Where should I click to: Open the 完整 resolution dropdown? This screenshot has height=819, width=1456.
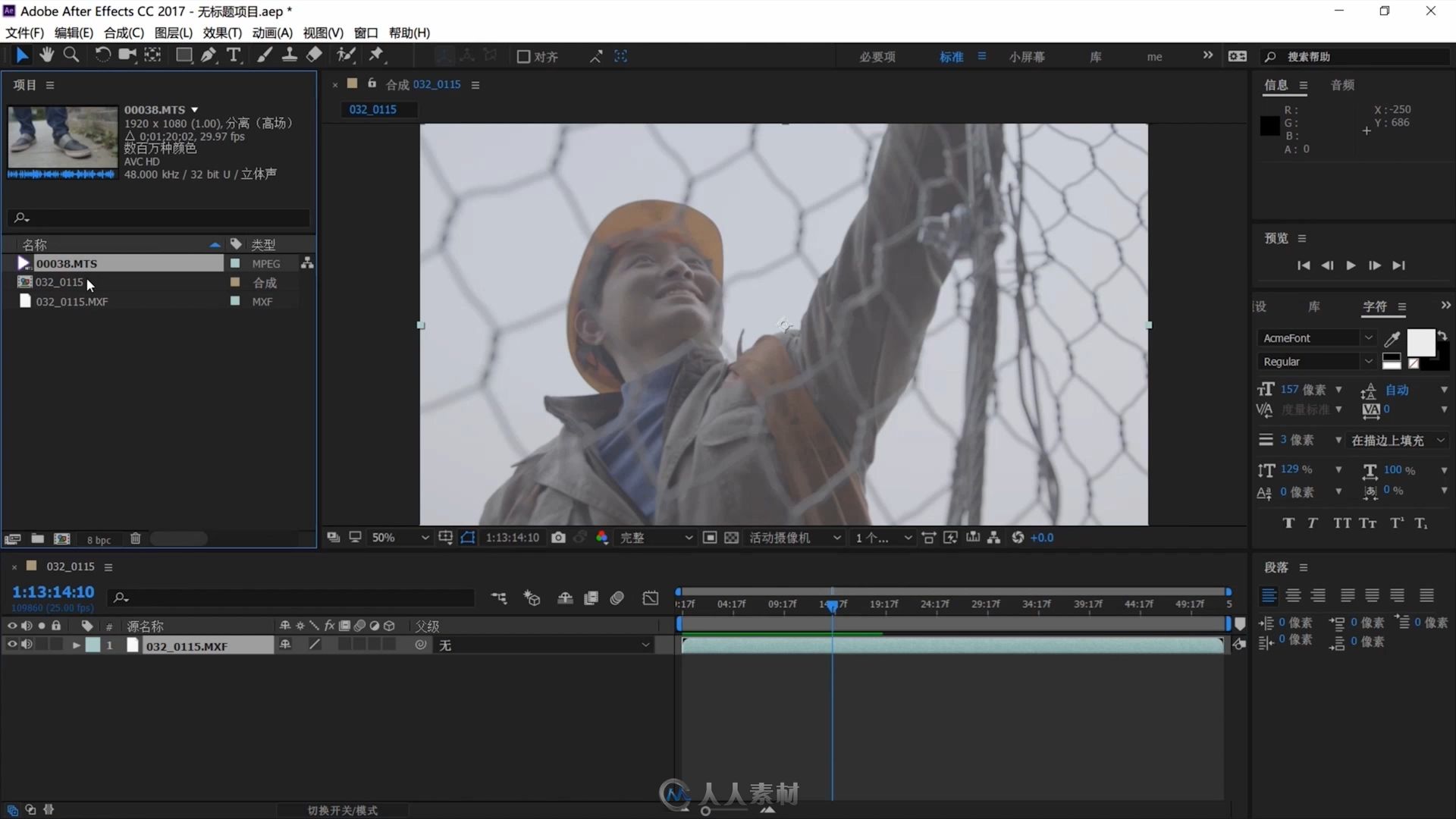[657, 538]
